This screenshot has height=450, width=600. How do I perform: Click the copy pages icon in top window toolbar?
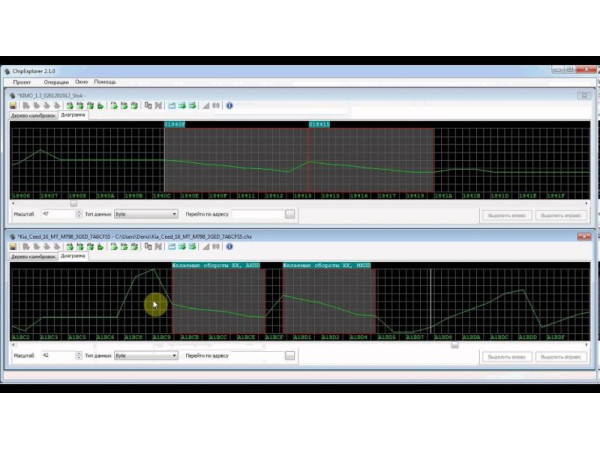[x=148, y=105]
